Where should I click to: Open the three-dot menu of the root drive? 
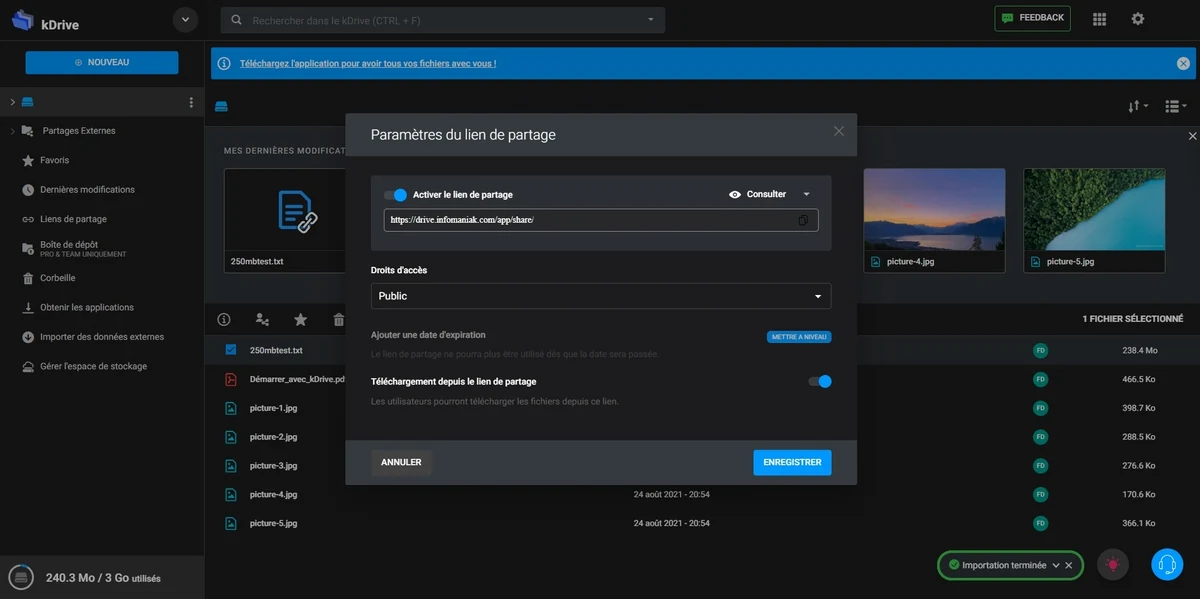coord(191,102)
